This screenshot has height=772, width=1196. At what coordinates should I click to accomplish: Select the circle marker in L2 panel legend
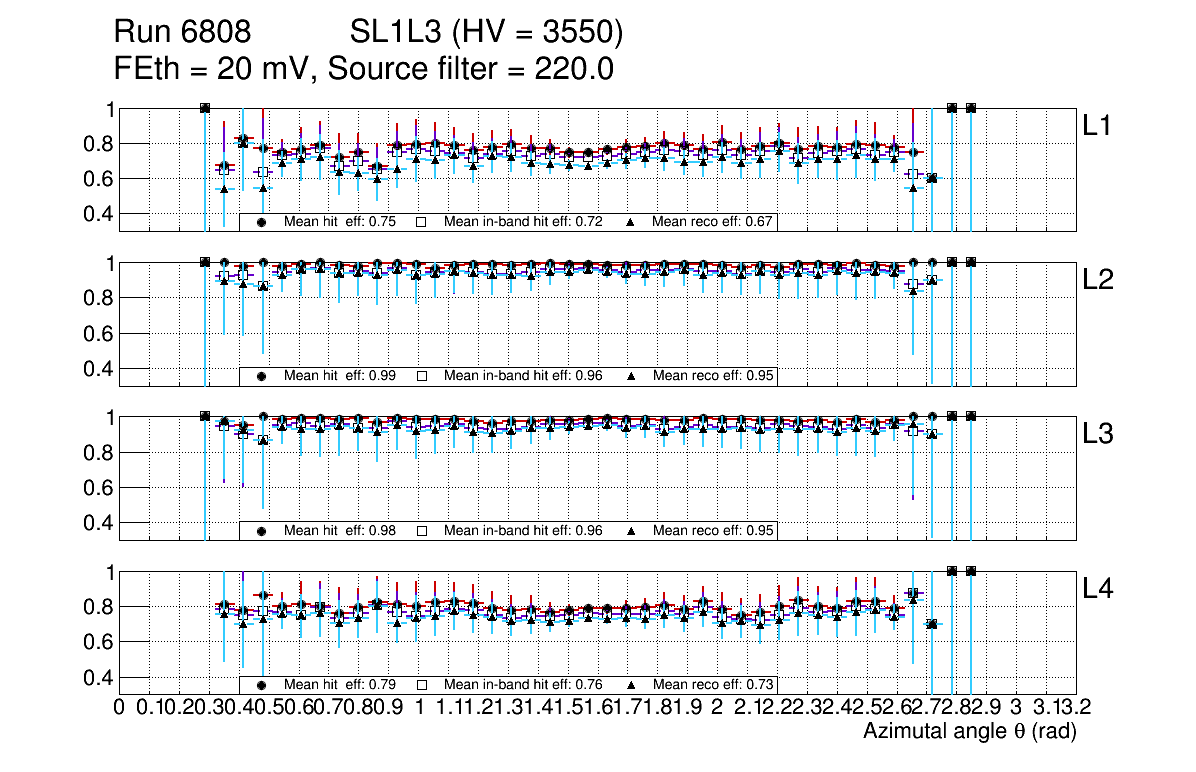point(261,376)
